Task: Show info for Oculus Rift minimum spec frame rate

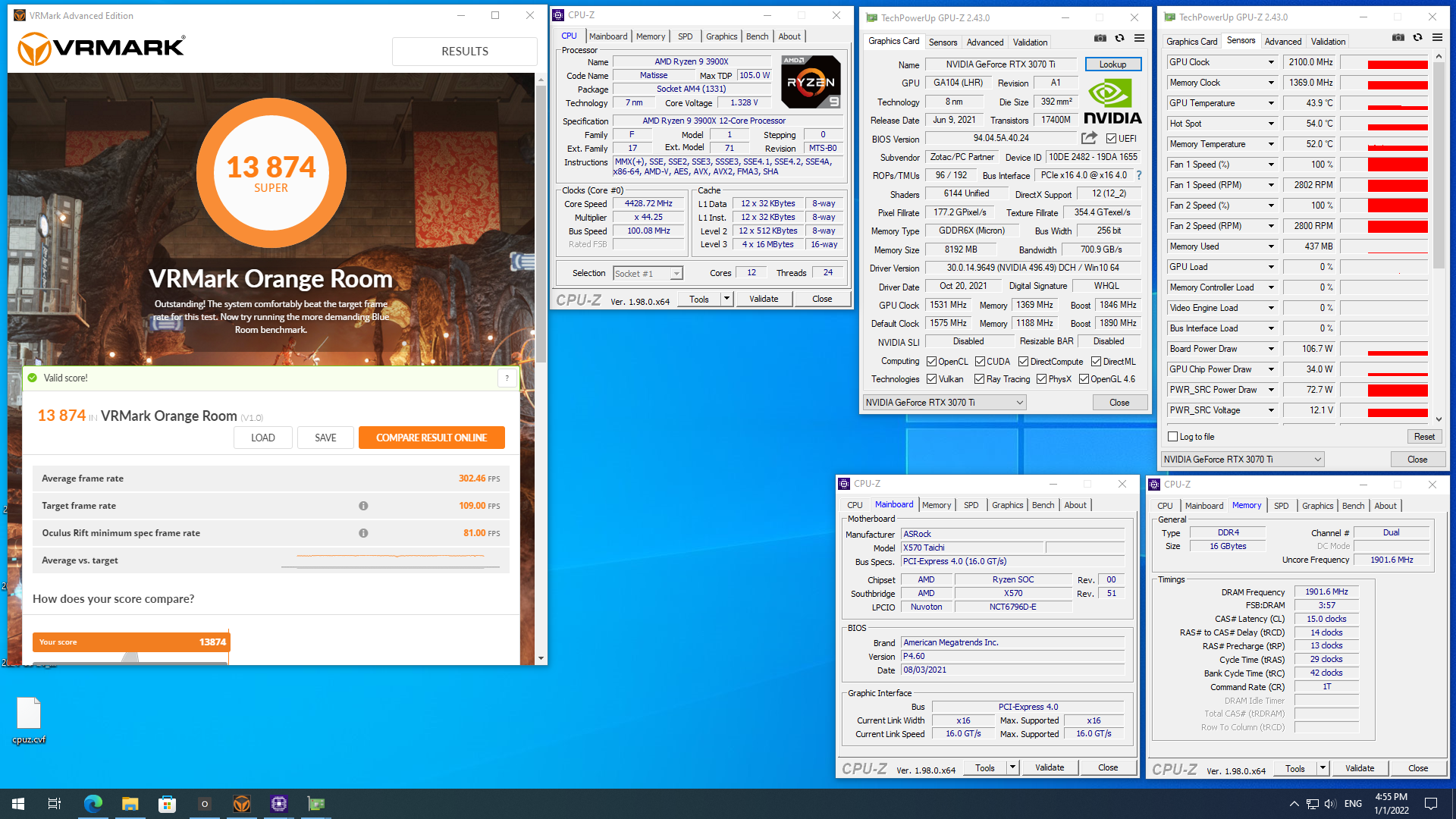Action: [x=363, y=533]
